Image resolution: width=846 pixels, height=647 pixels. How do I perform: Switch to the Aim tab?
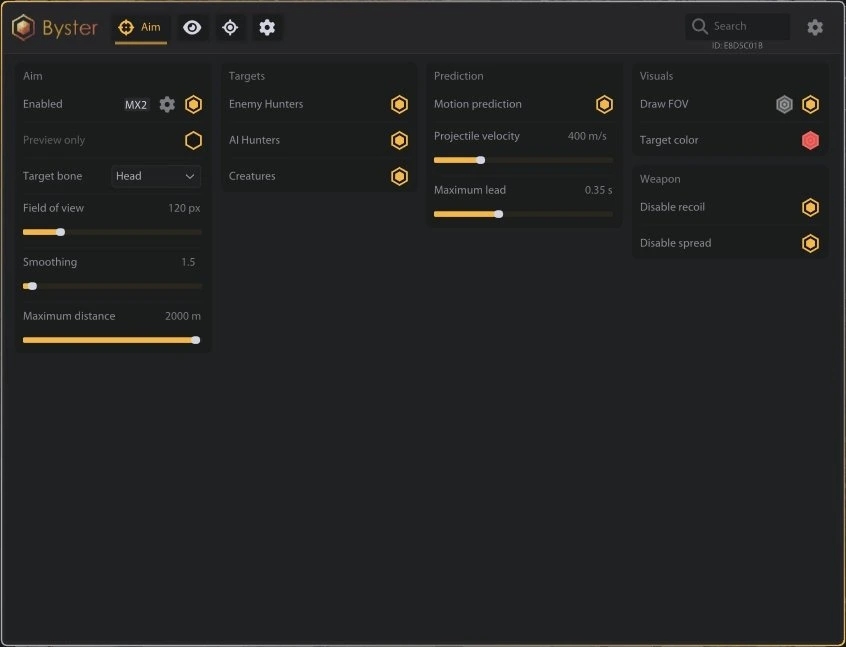tap(140, 27)
